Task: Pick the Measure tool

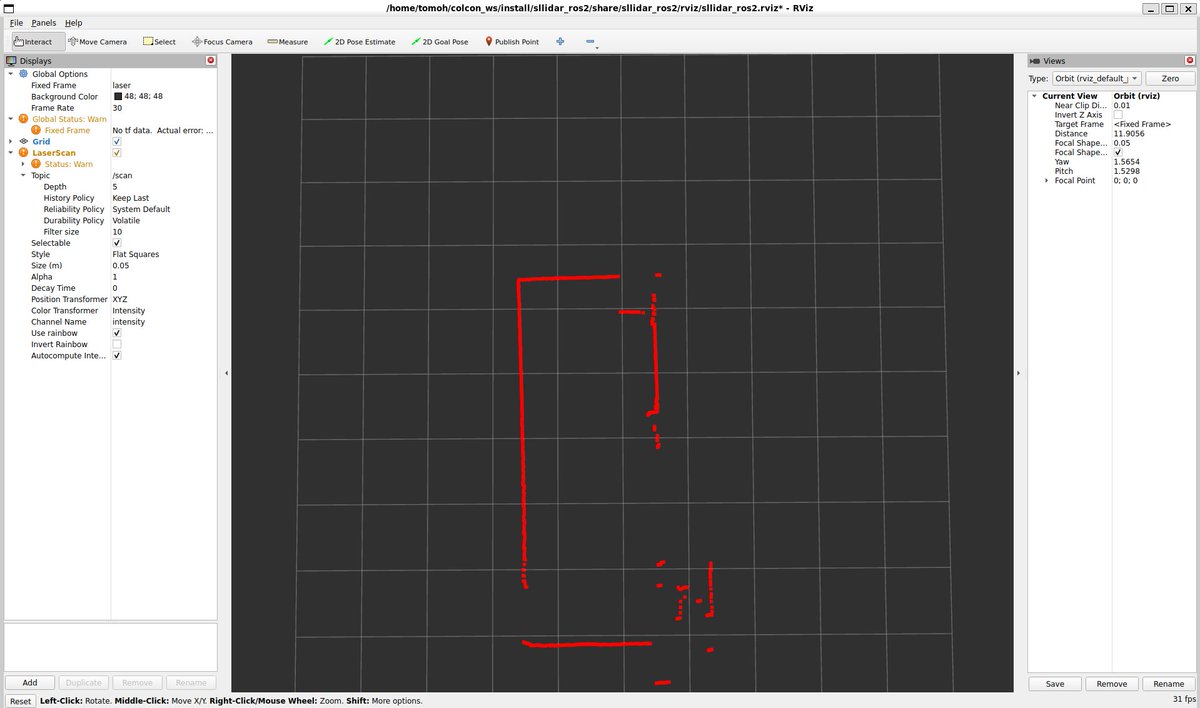Action: pos(287,42)
